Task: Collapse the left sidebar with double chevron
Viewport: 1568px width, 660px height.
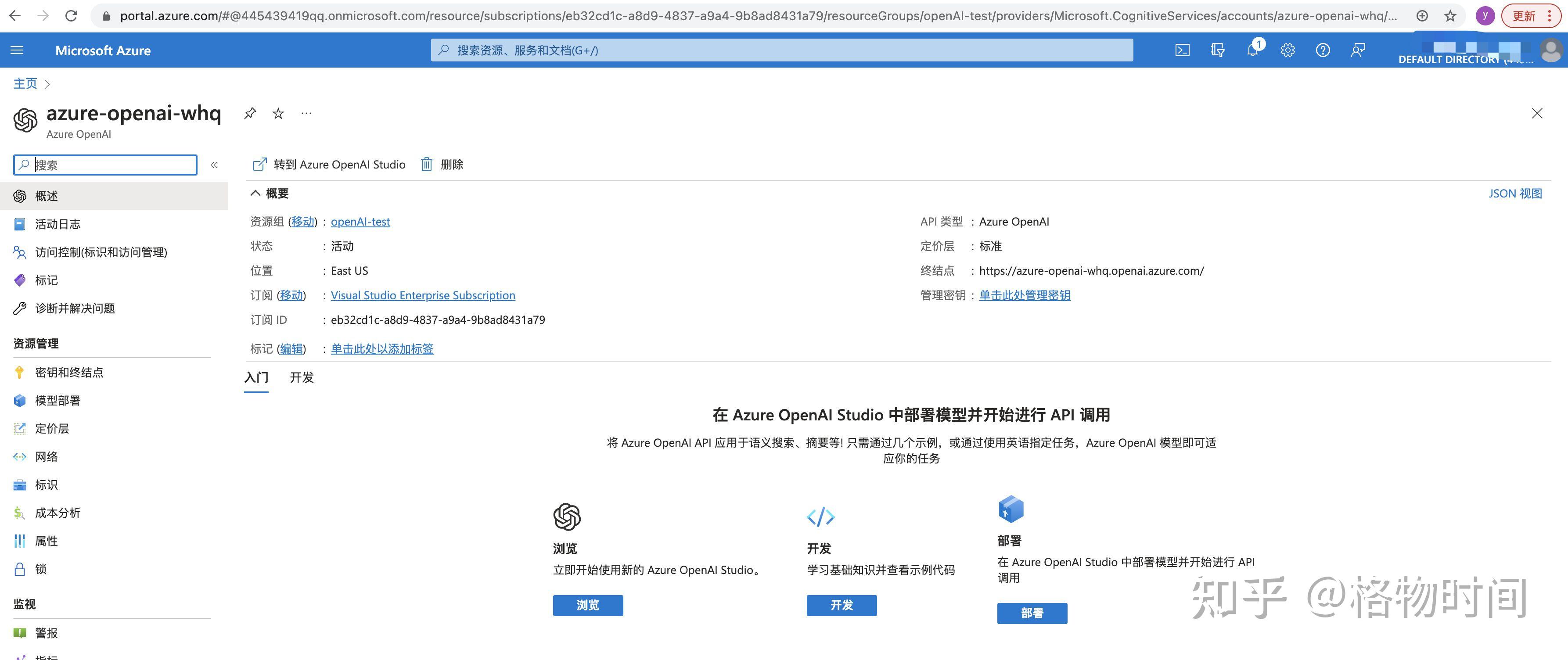Action: pyautogui.click(x=214, y=164)
